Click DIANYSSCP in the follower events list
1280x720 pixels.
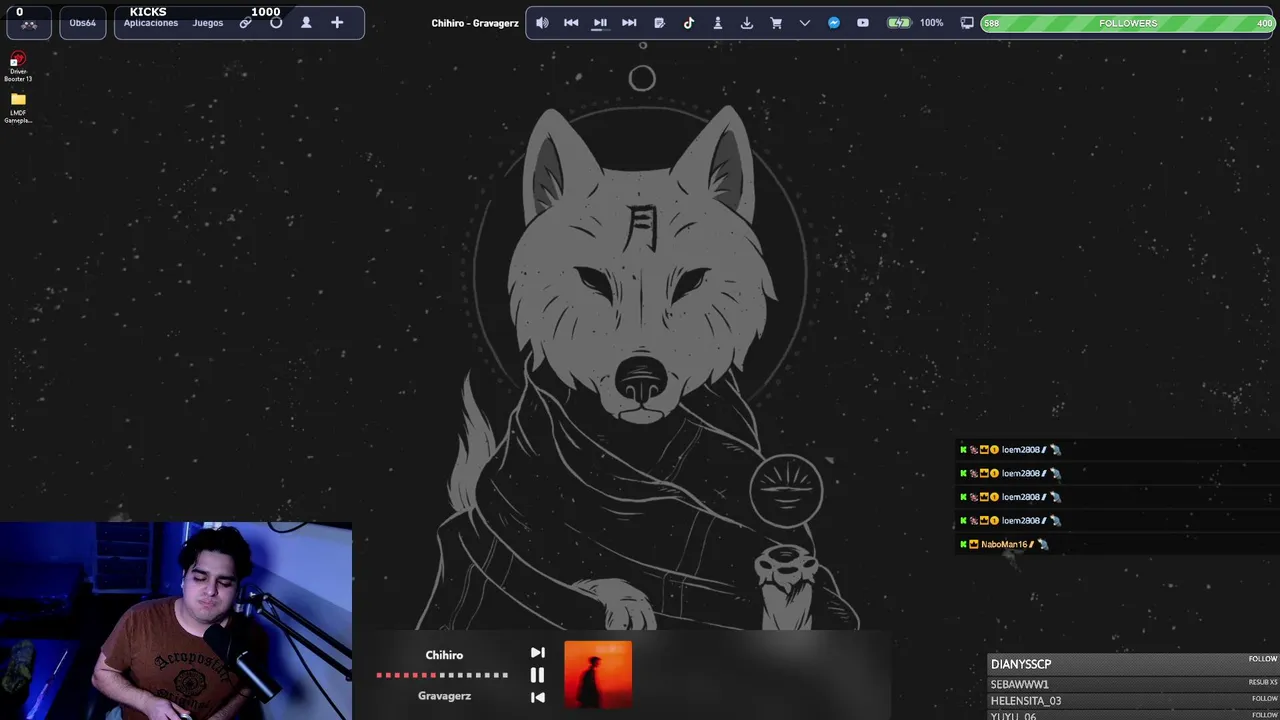click(x=1021, y=664)
